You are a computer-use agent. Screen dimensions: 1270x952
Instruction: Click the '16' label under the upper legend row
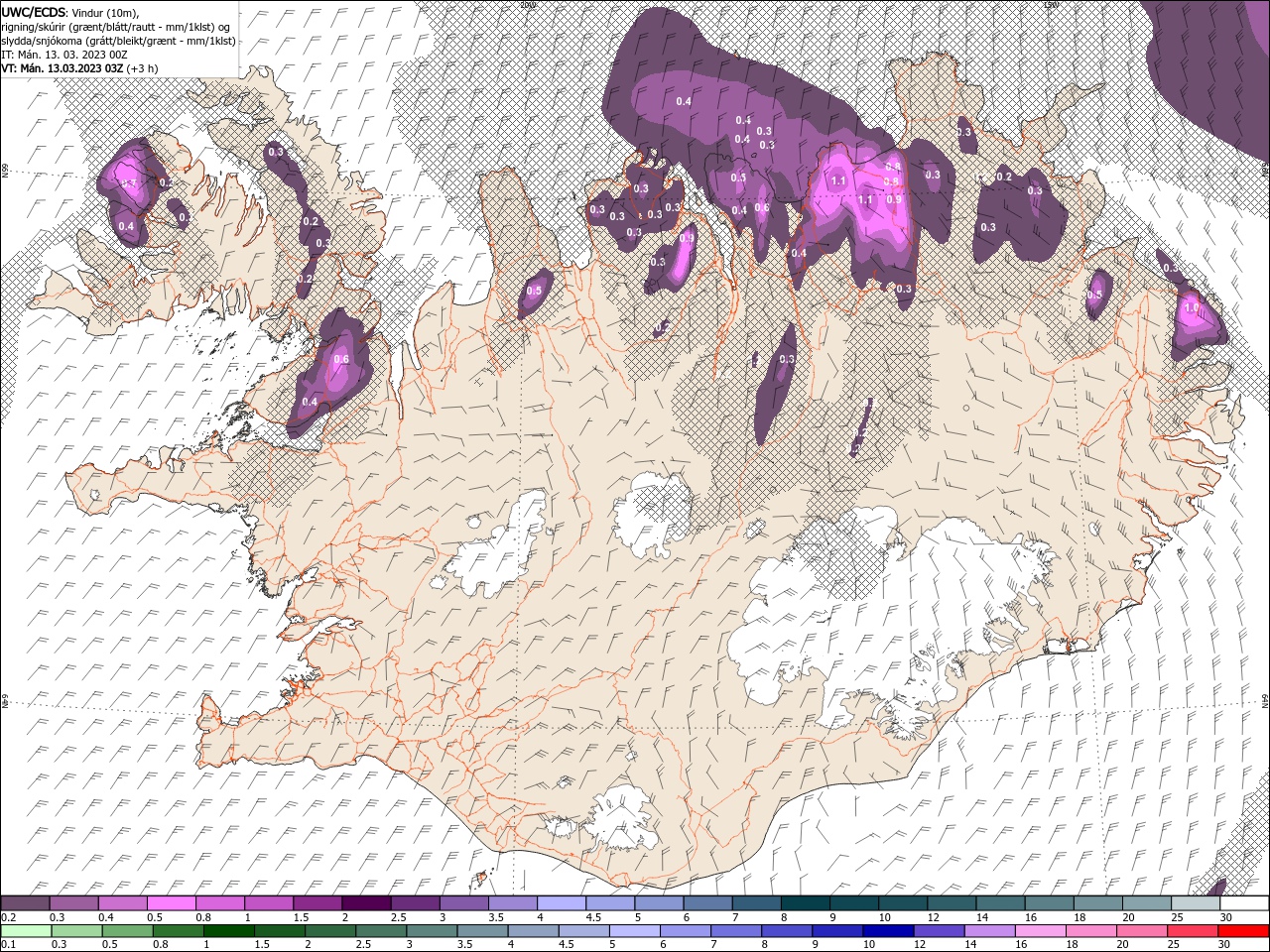[x=1031, y=917]
